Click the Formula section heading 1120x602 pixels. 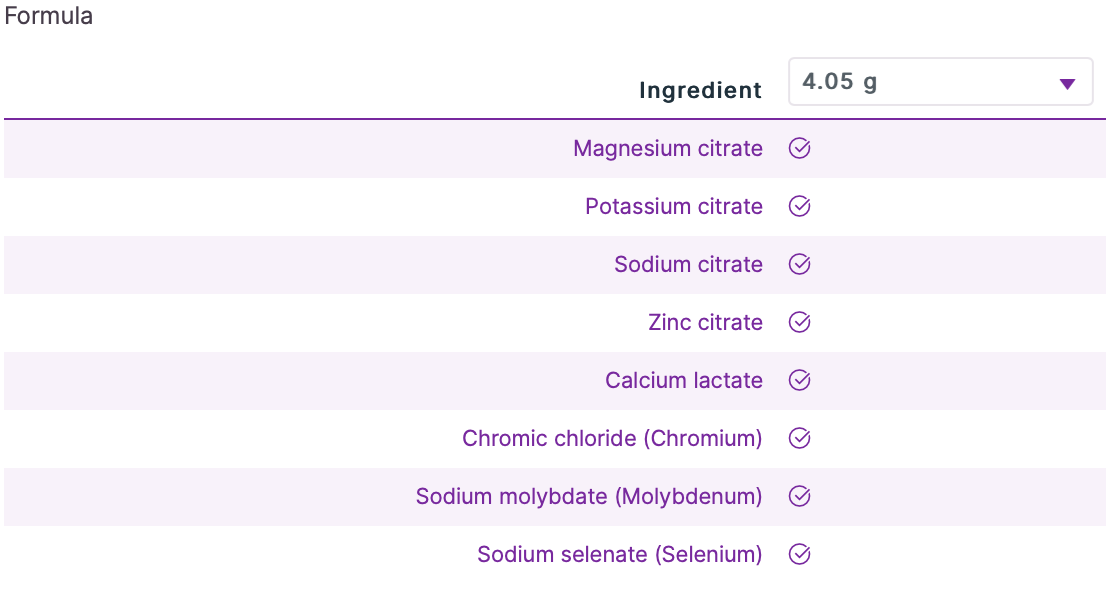(x=49, y=17)
